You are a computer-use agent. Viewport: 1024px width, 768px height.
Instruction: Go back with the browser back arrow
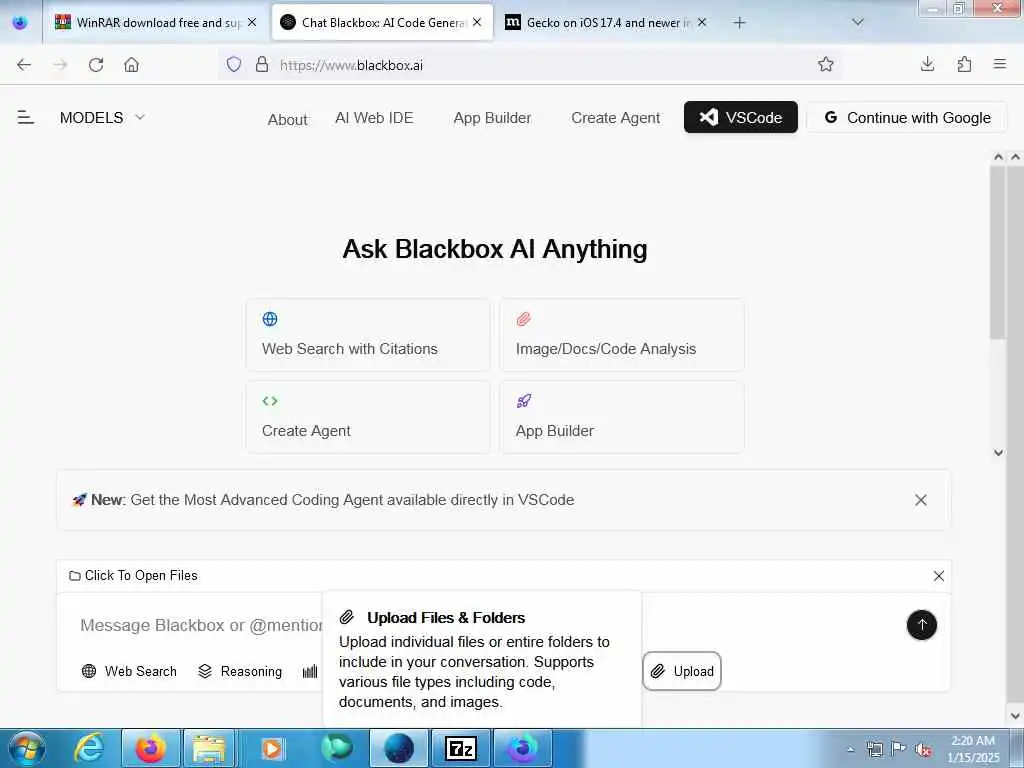pos(24,65)
